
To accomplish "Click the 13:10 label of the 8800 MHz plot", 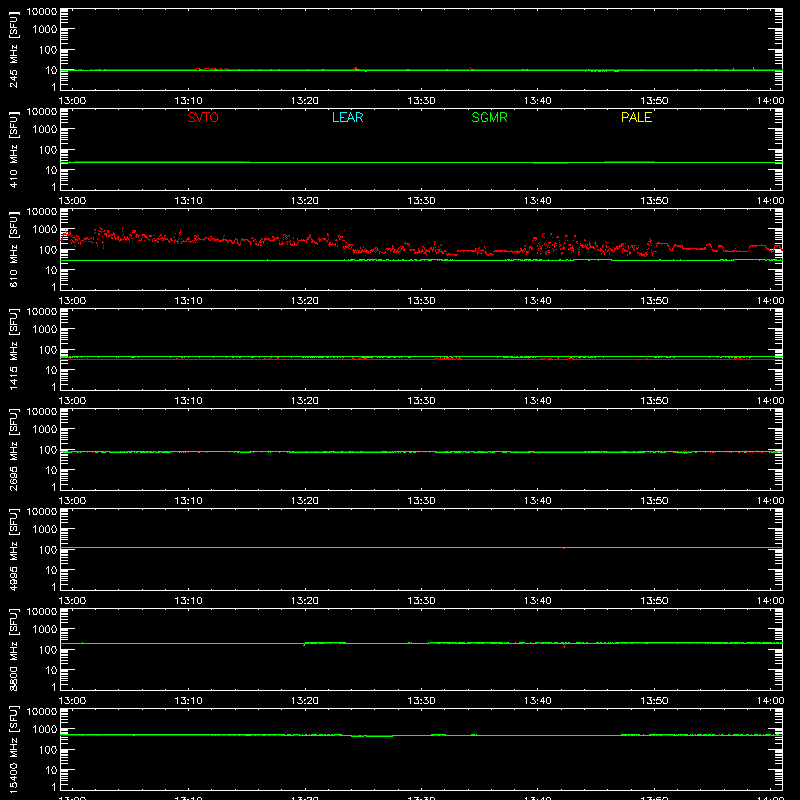I will click(x=189, y=701).
